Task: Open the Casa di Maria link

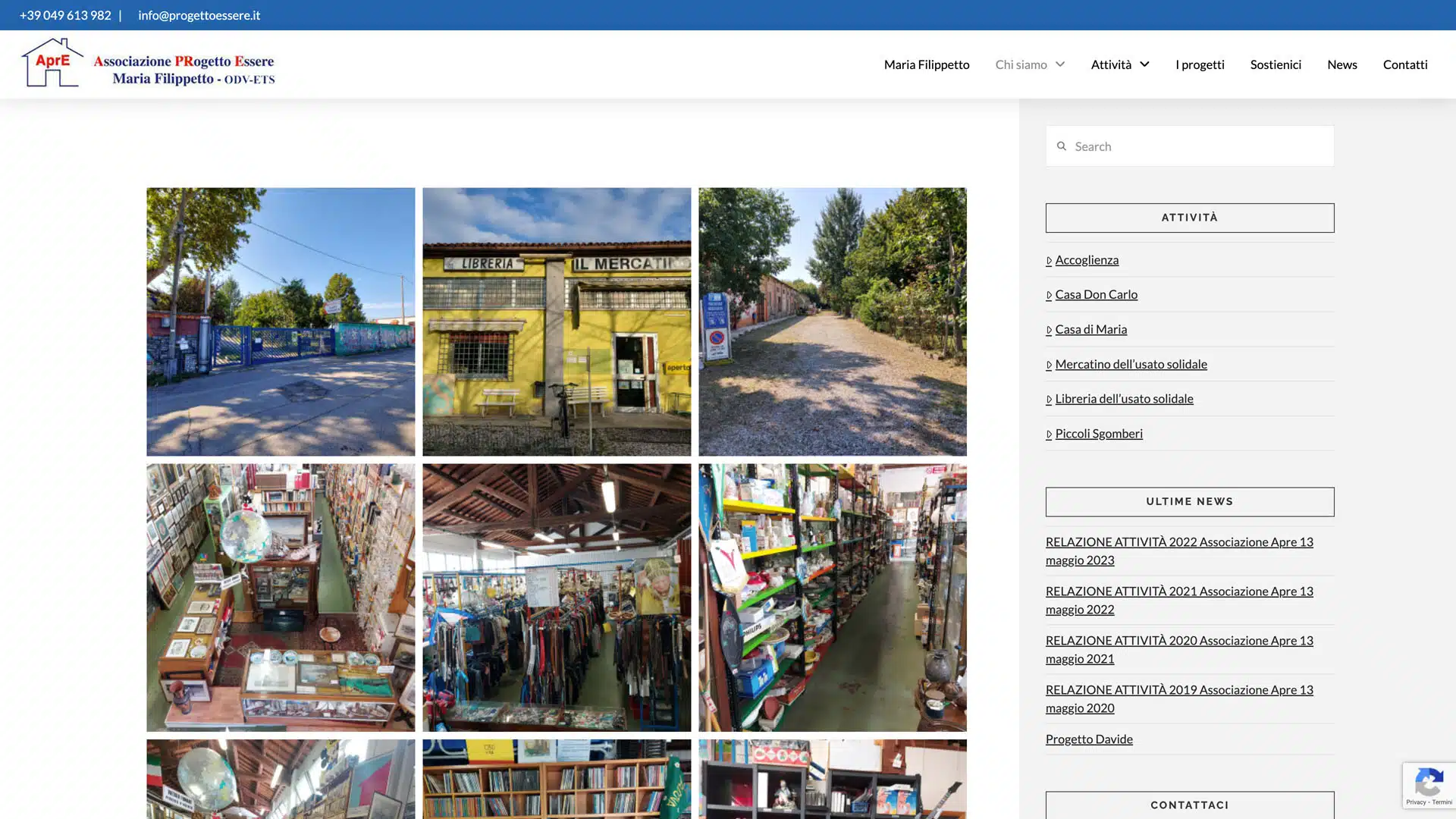Action: tap(1090, 329)
